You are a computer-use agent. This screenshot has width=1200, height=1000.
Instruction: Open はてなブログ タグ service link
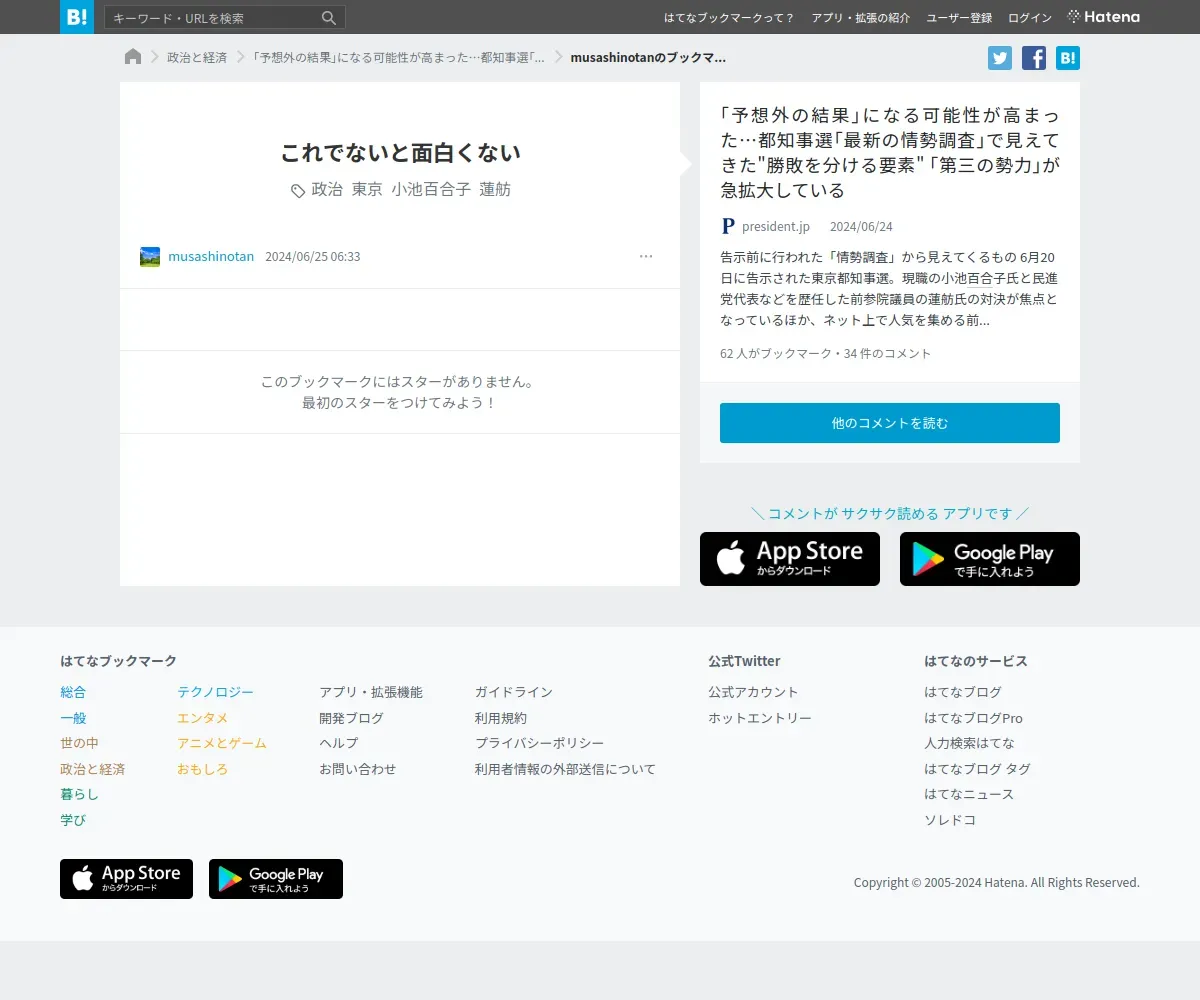point(977,769)
